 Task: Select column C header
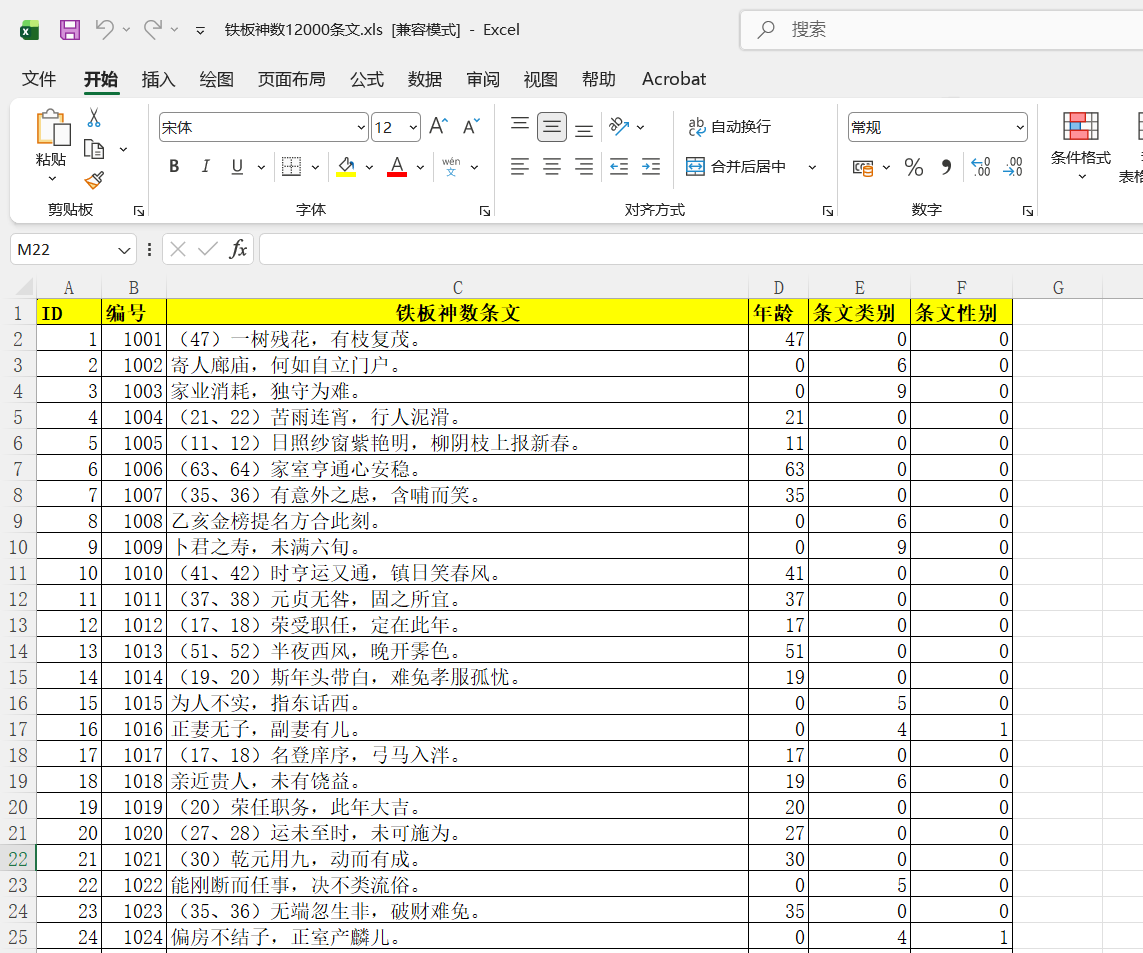(457, 287)
